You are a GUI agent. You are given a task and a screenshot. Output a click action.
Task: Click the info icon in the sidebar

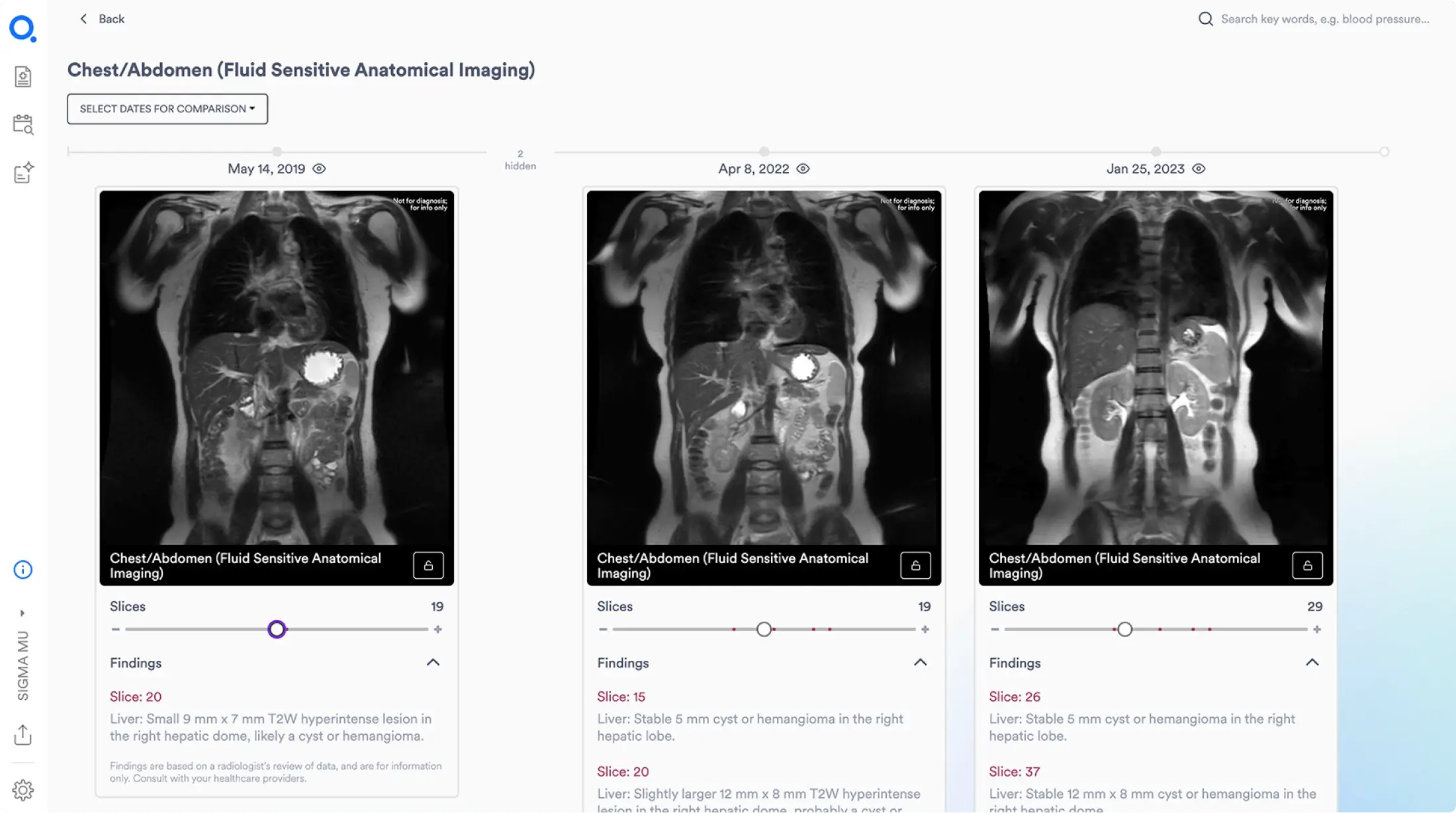23,570
